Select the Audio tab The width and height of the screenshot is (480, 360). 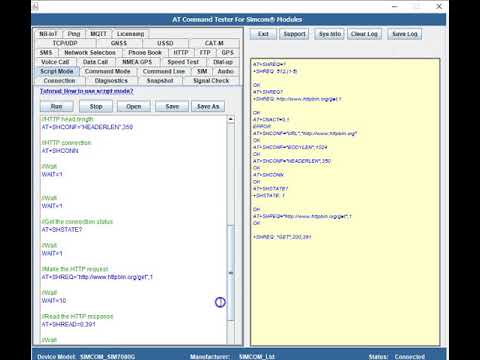(225, 71)
